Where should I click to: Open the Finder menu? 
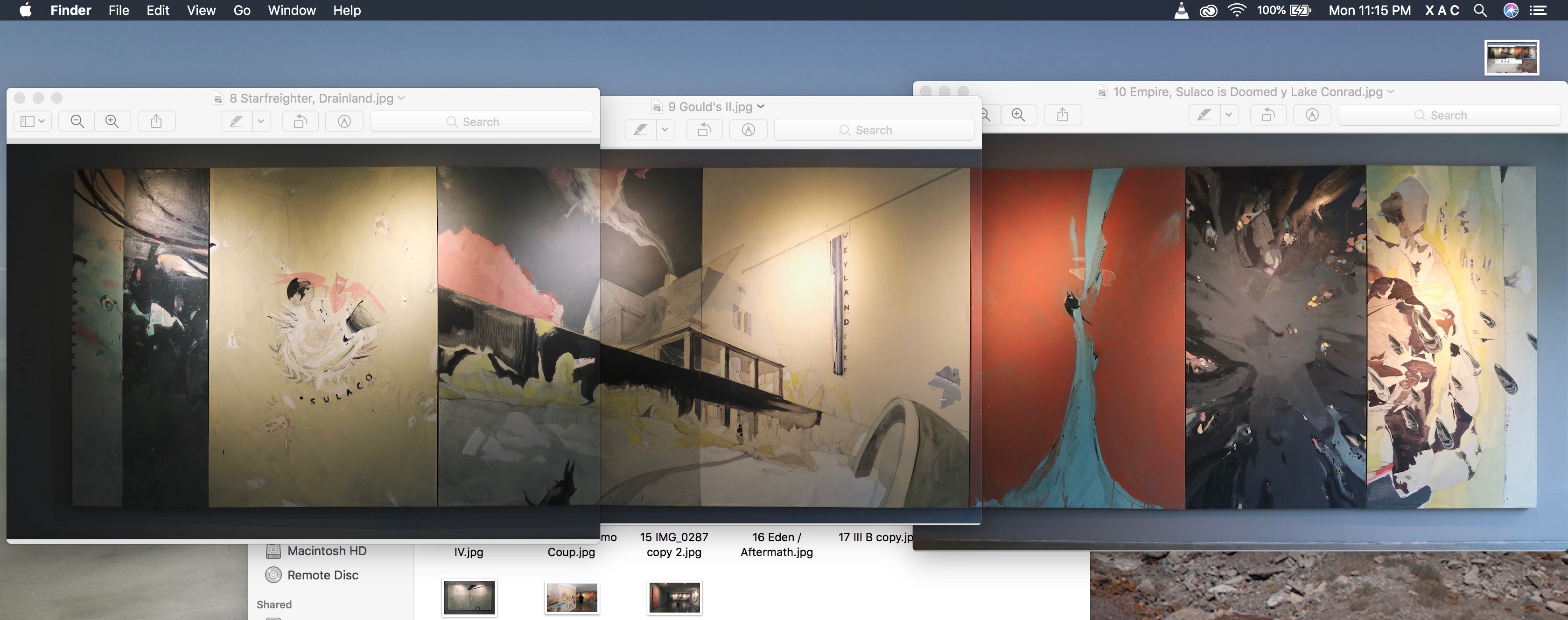coord(70,10)
